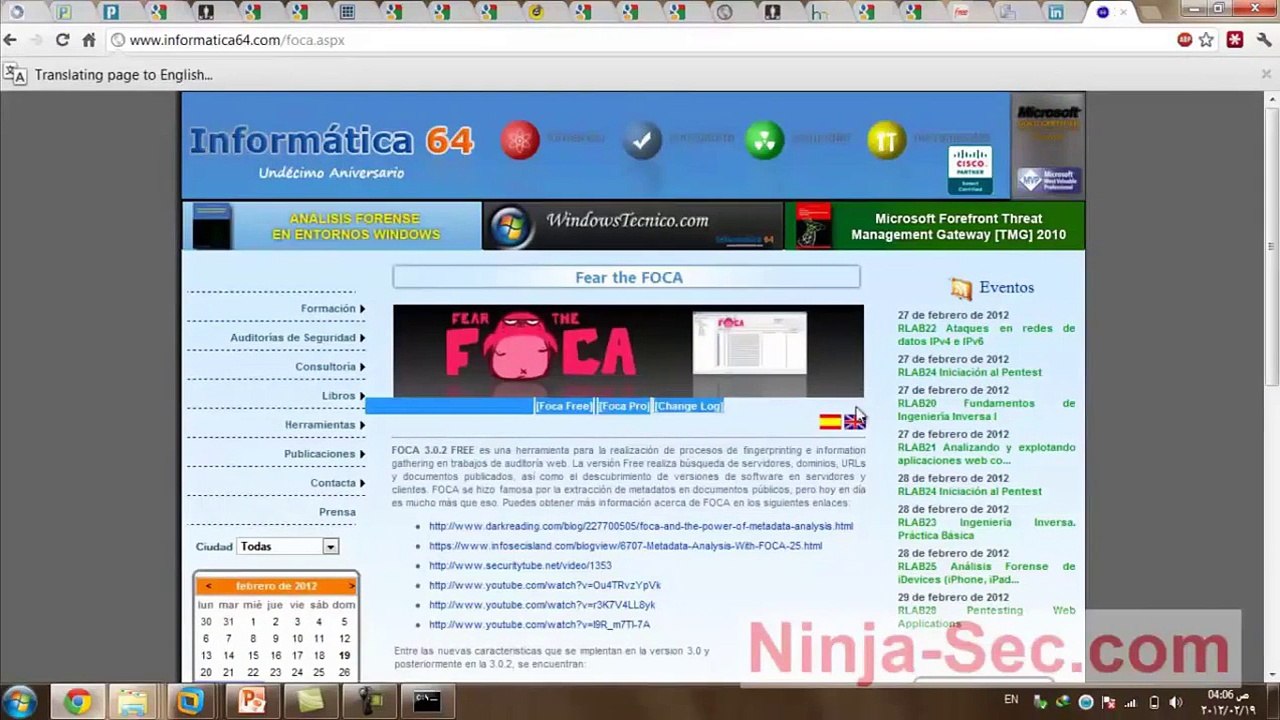Click the volume icon in system tray
The image size is (1280, 720).
(x=1175, y=702)
